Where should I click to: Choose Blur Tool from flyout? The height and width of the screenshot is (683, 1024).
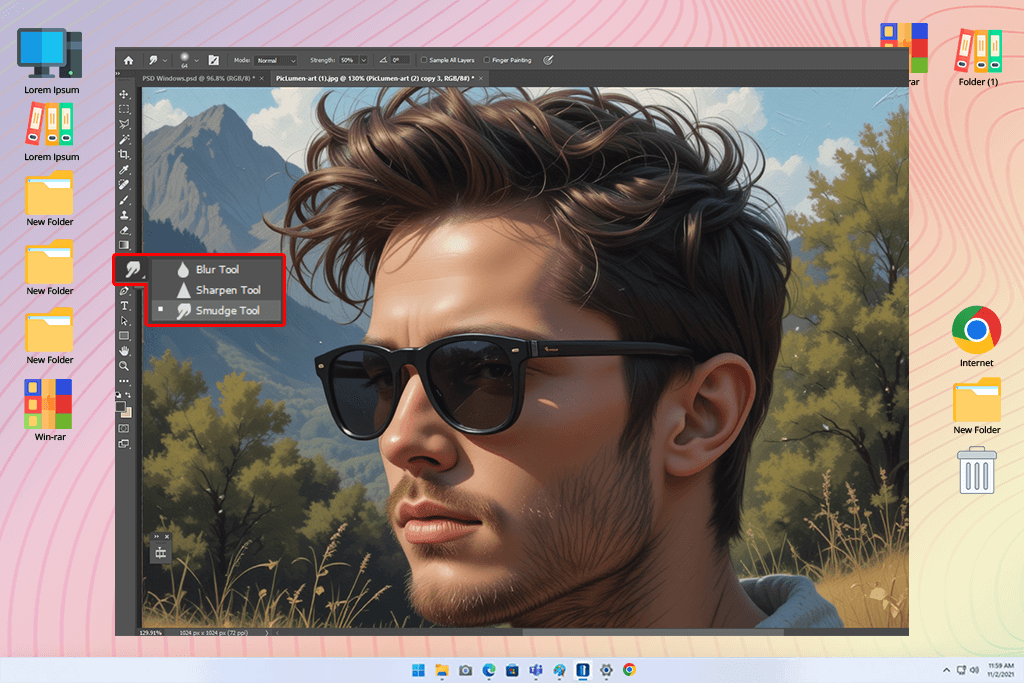[x=217, y=270]
